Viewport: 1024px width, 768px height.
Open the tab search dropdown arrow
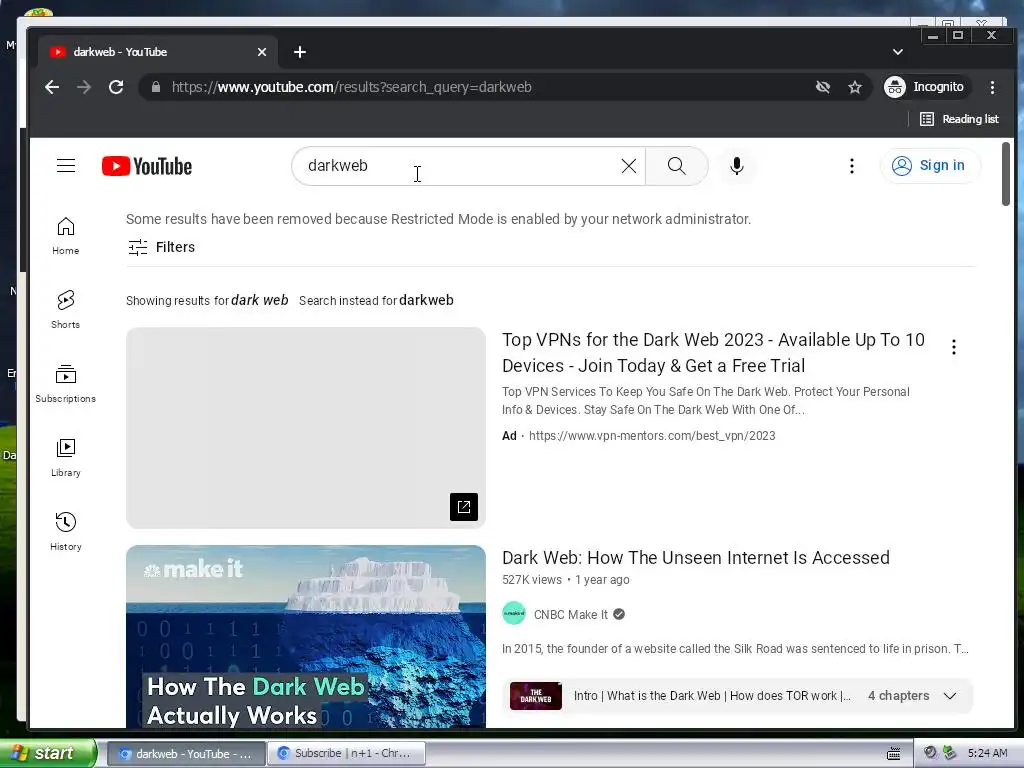[898, 52]
